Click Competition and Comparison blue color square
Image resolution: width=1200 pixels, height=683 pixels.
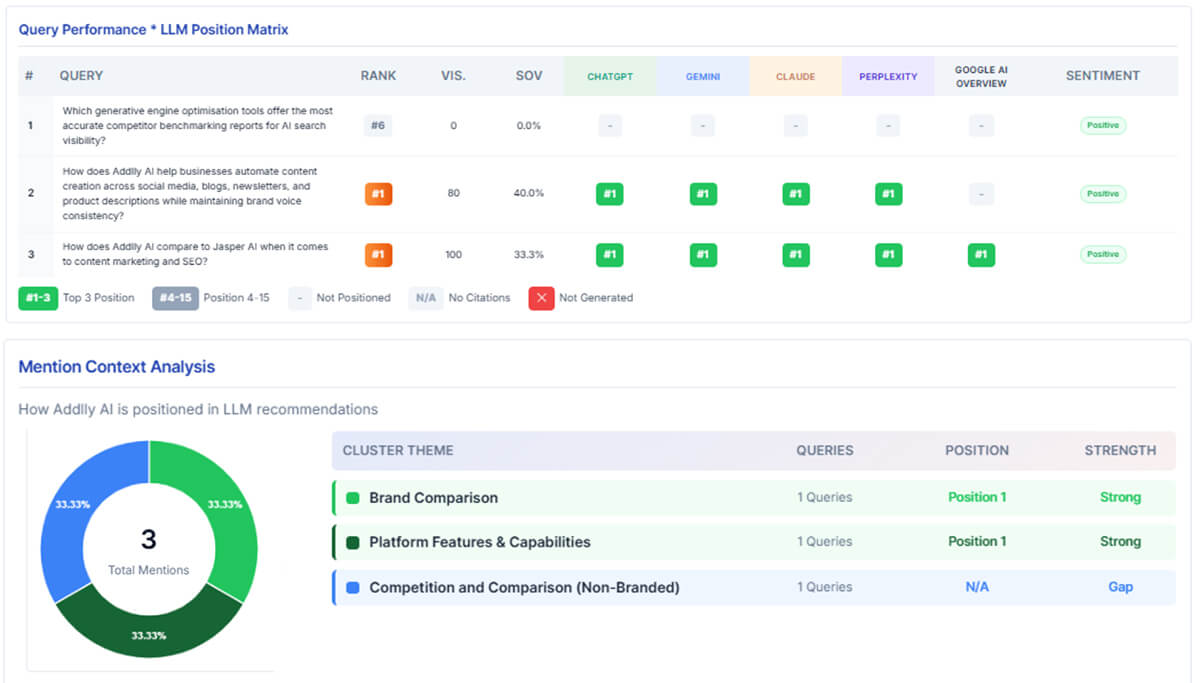352,588
